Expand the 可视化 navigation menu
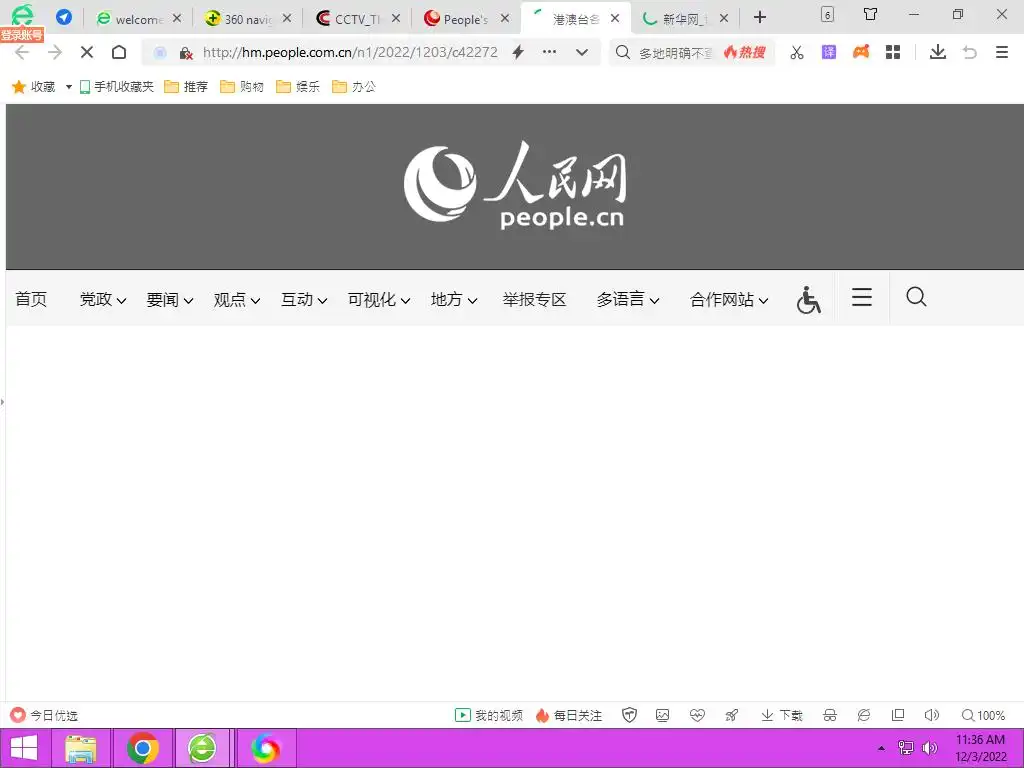The image size is (1024, 768). click(379, 300)
